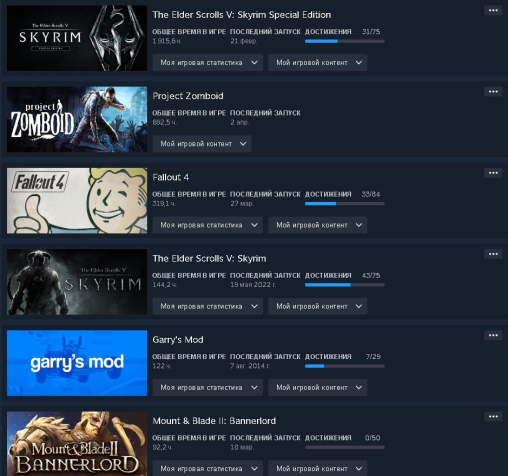Expand "Мой игровой контент" for Project Zomboid
The image size is (508, 476).
pyautogui.click(x=202, y=144)
